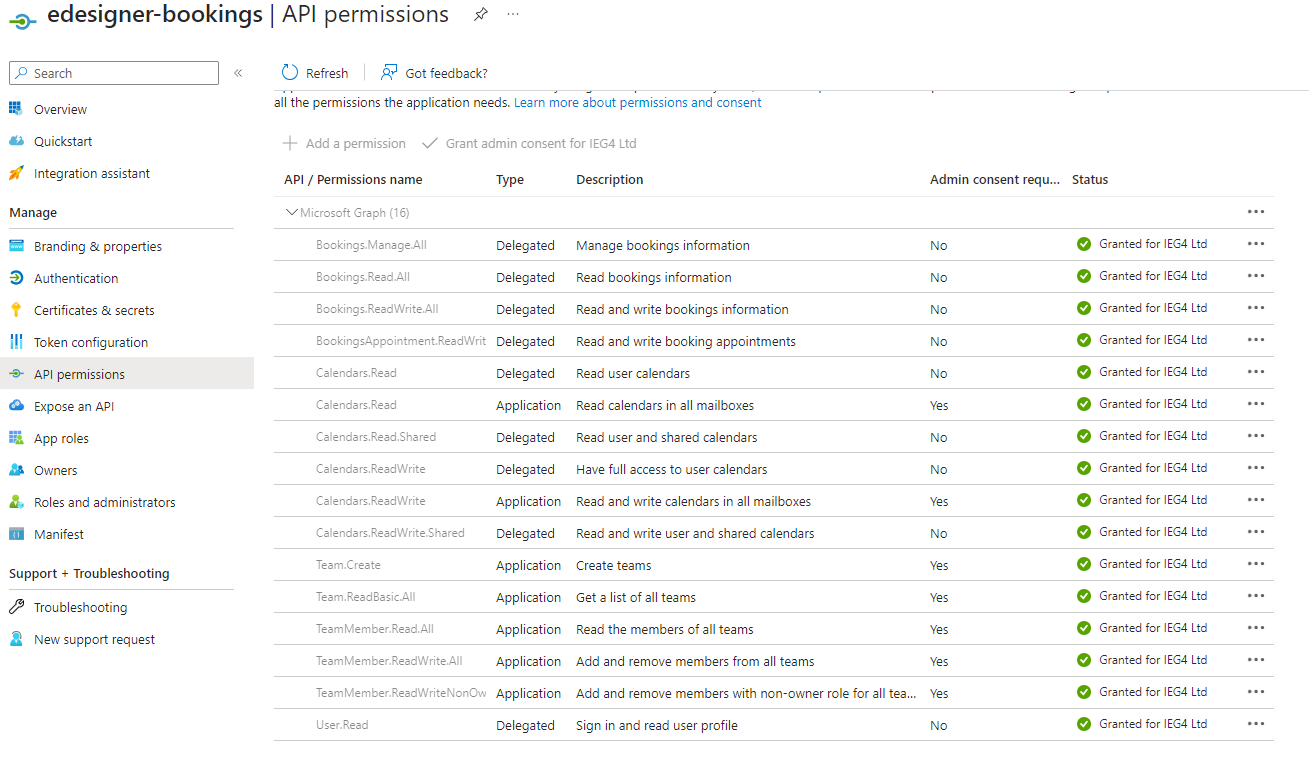The height and width of the screenshot is (770, 1309).
Task: Focus the sidebar Search input field
Action: 120,73
